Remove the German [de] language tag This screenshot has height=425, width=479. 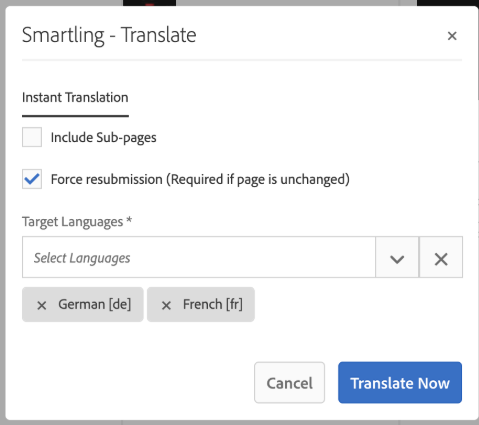(42, 305)
